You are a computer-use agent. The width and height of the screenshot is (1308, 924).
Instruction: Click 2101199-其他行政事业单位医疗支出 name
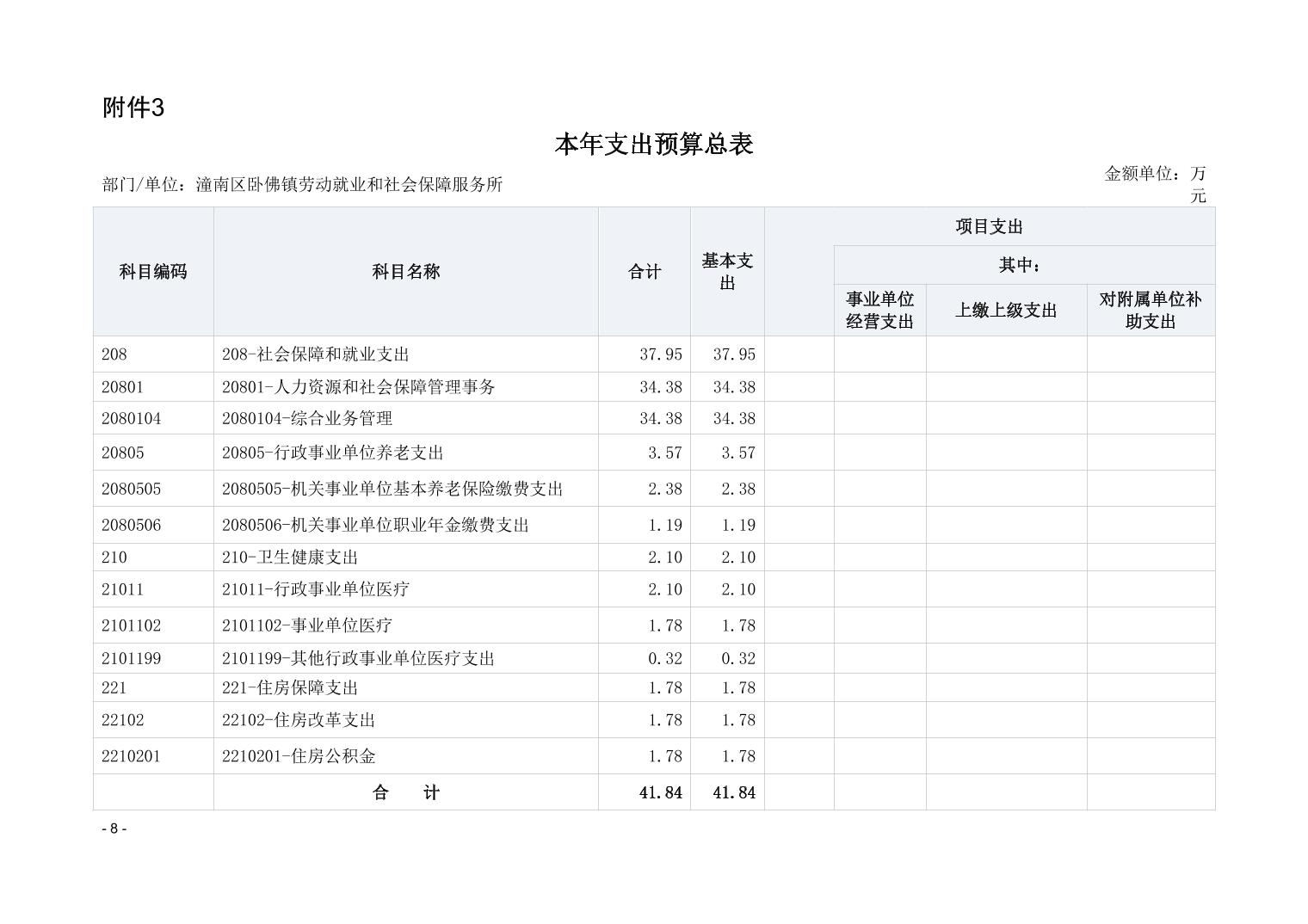pyautogui.click(x=358, y=658)
